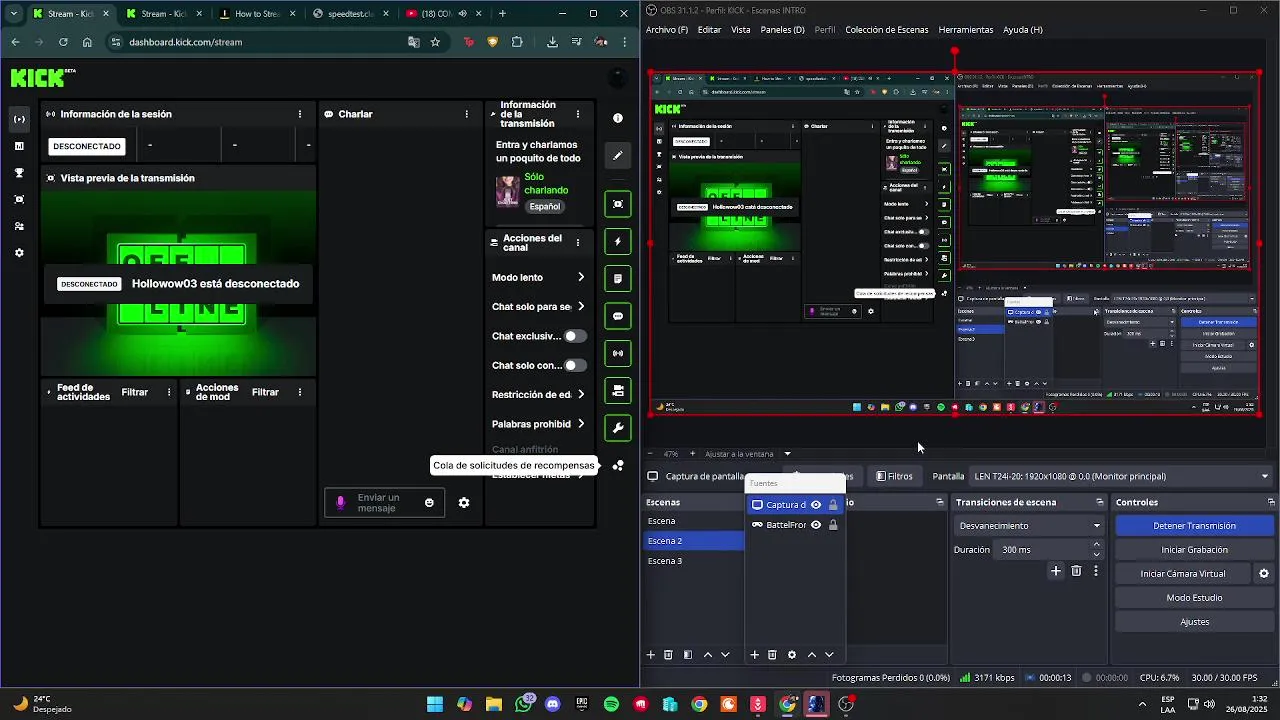Open Filtros for selected source
This screenshot has width=1280, height=720.
894,477
